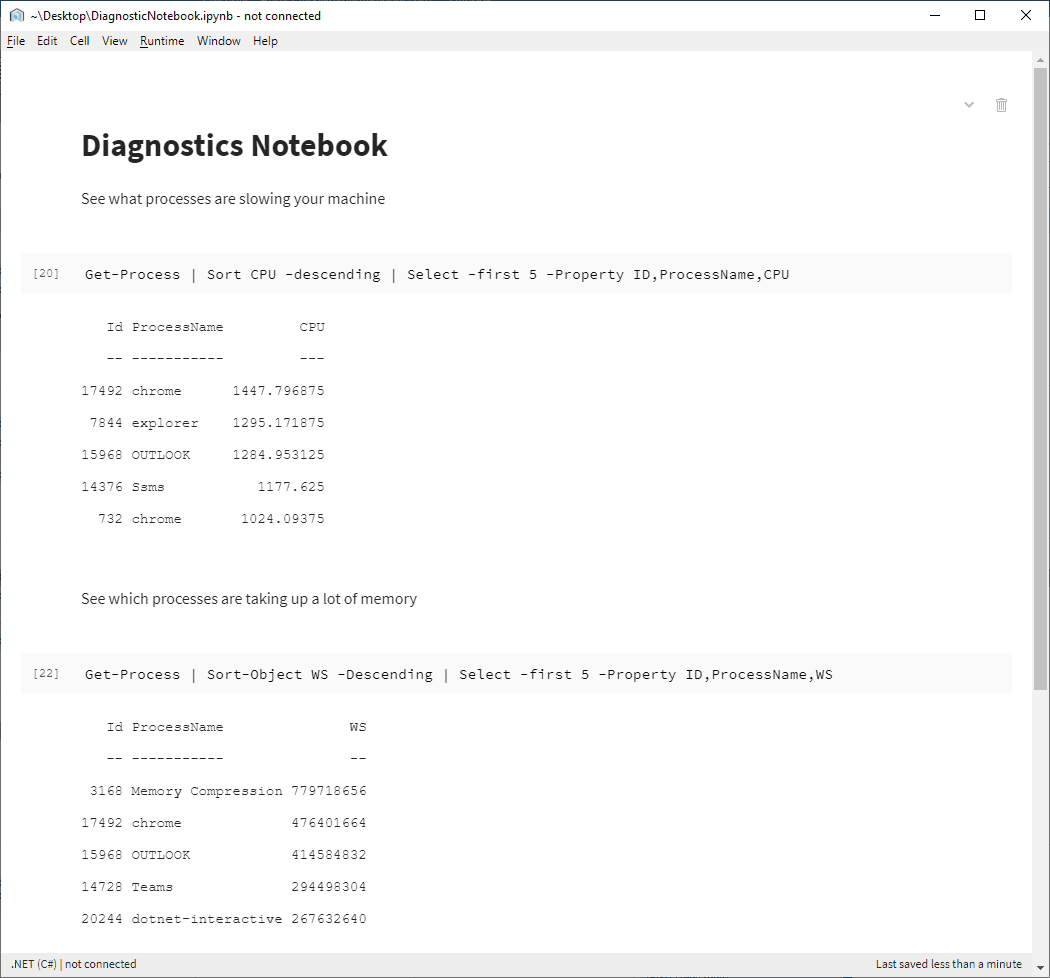Click the Ssms row with CPU 1177.625
Screen dimensions: 1050x978
[x=203, y=487]
